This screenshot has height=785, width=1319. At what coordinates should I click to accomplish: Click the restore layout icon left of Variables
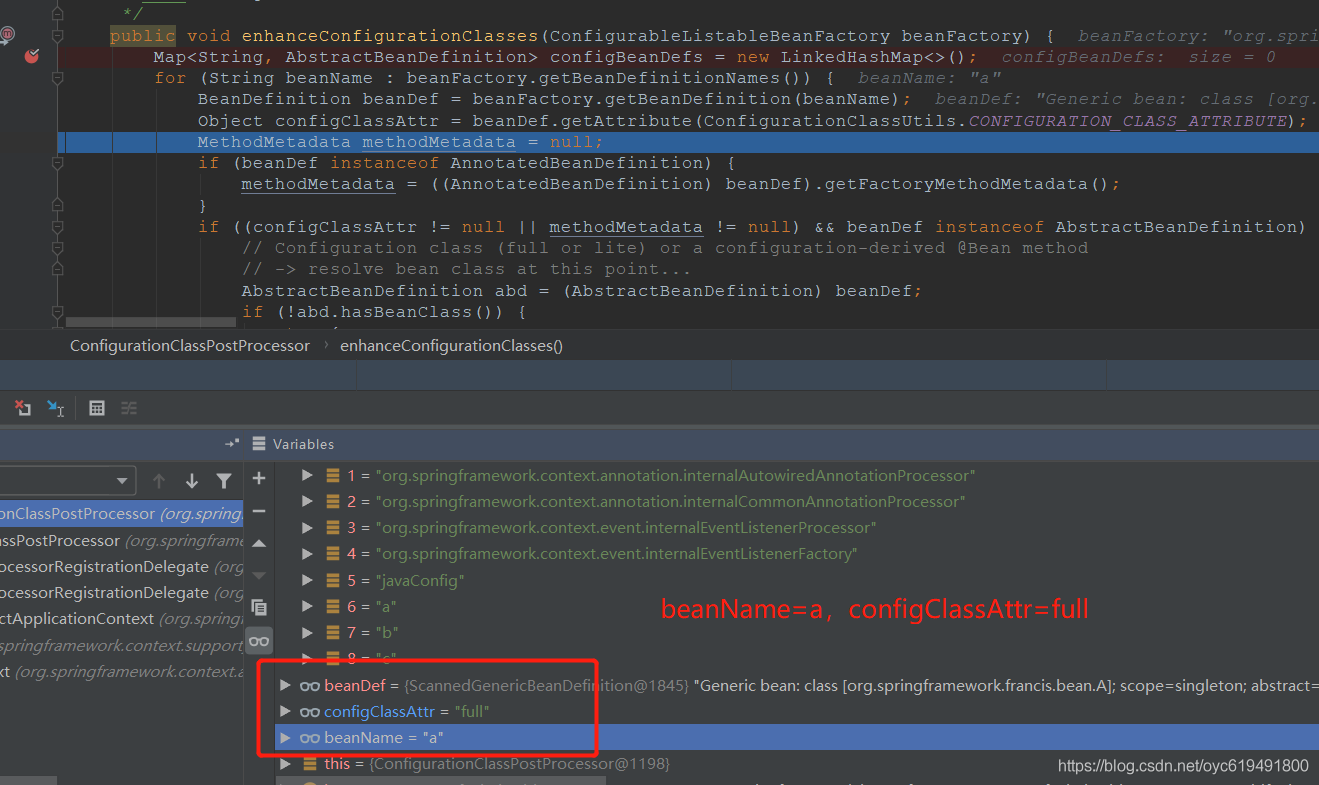(x=231, y=443)
